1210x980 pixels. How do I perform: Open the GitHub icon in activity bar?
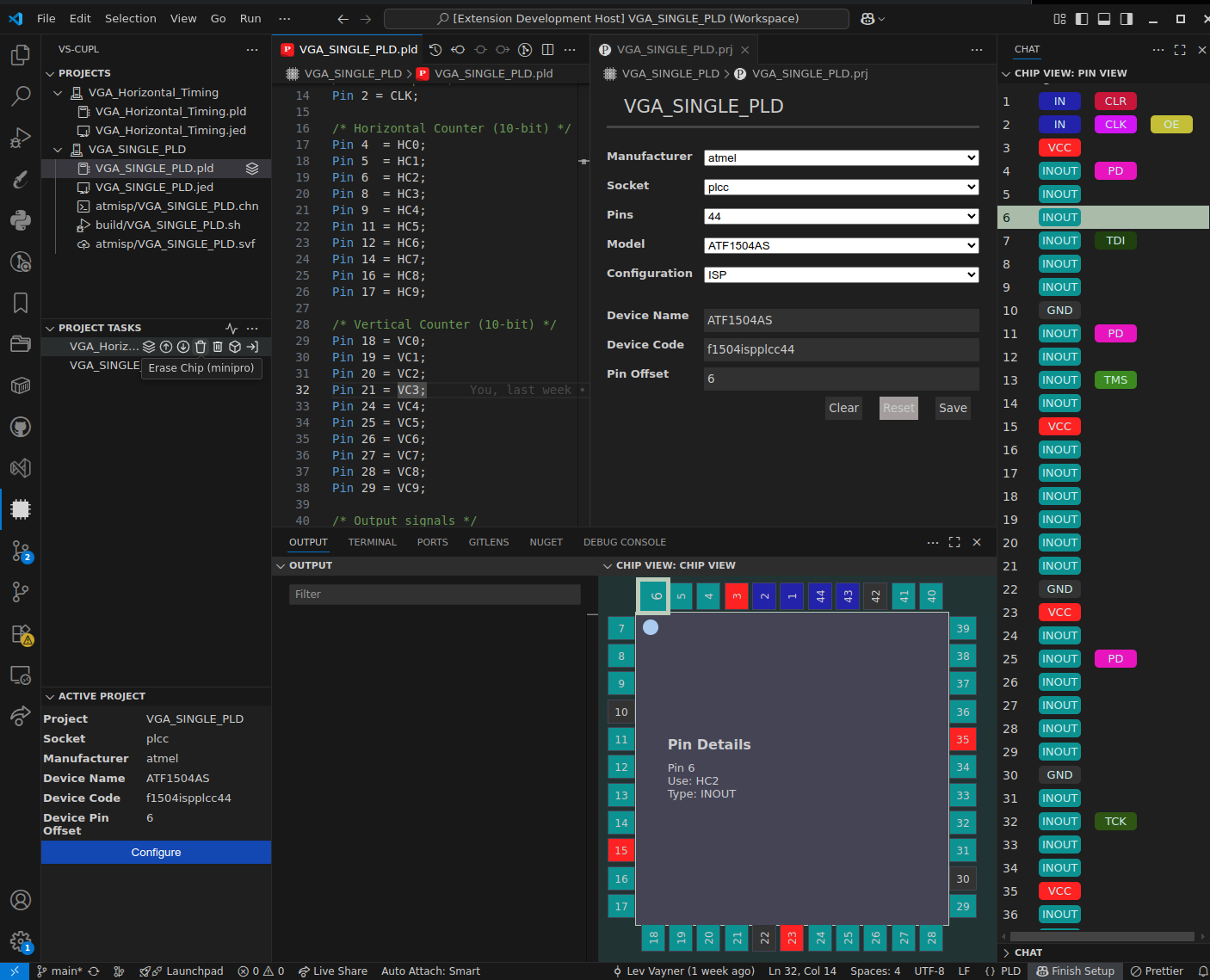[x=21, y=427]
